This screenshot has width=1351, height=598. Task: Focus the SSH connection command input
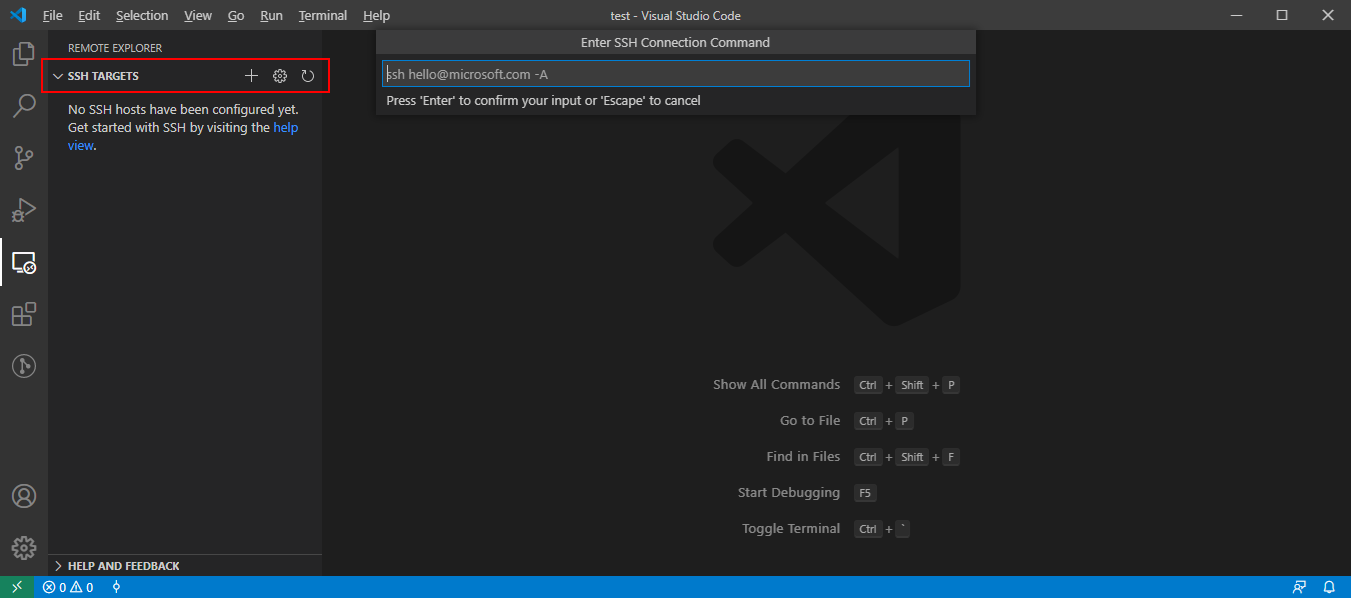pos(676,74)
